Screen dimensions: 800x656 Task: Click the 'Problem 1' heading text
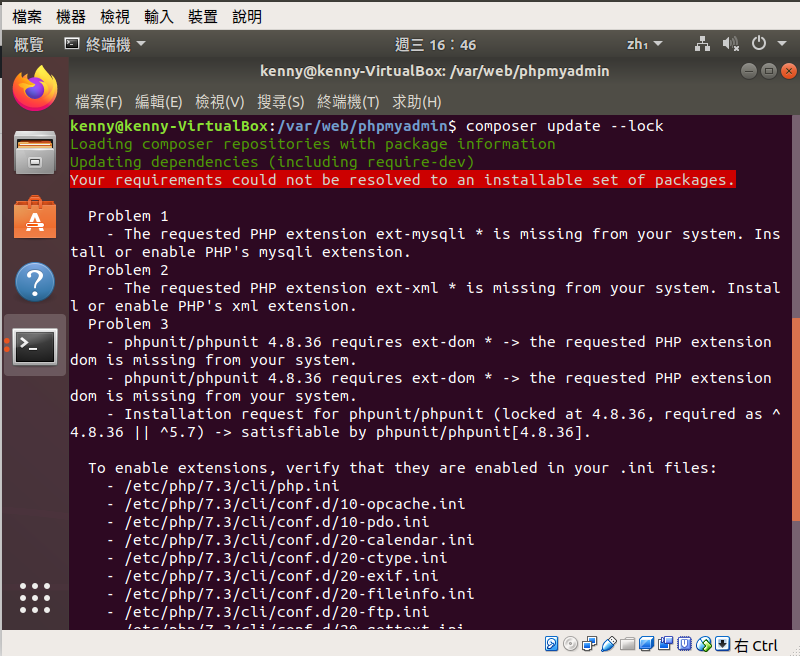pos(128,216)
